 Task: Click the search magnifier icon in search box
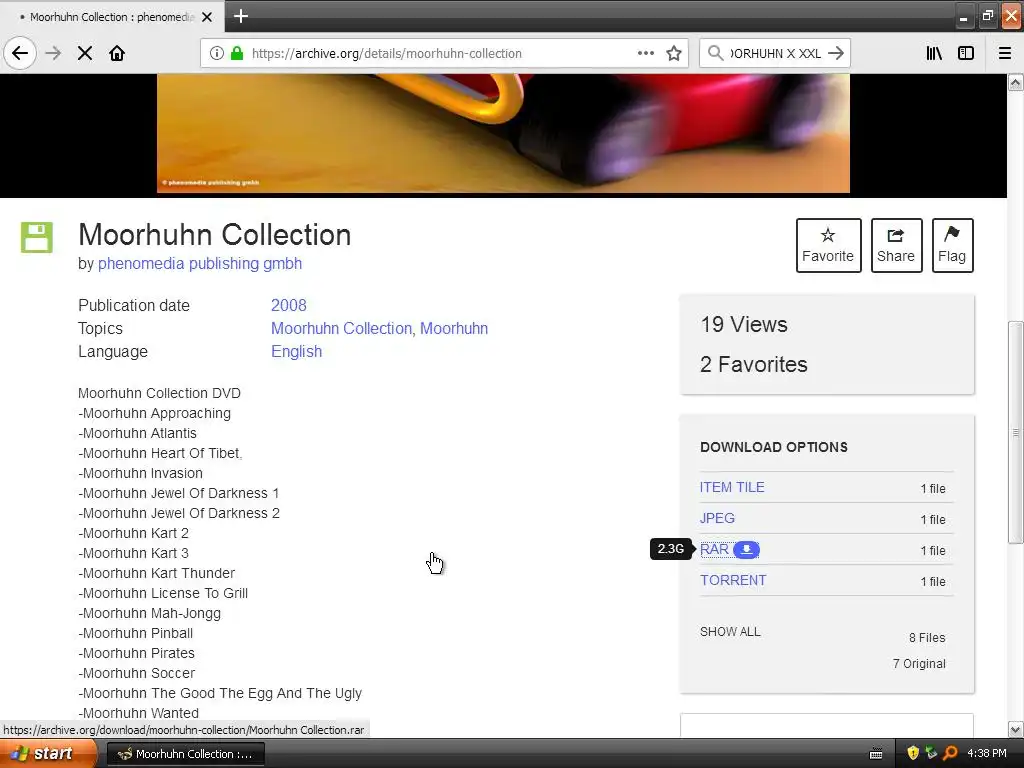pyautogui.click(x=716, y=53)
